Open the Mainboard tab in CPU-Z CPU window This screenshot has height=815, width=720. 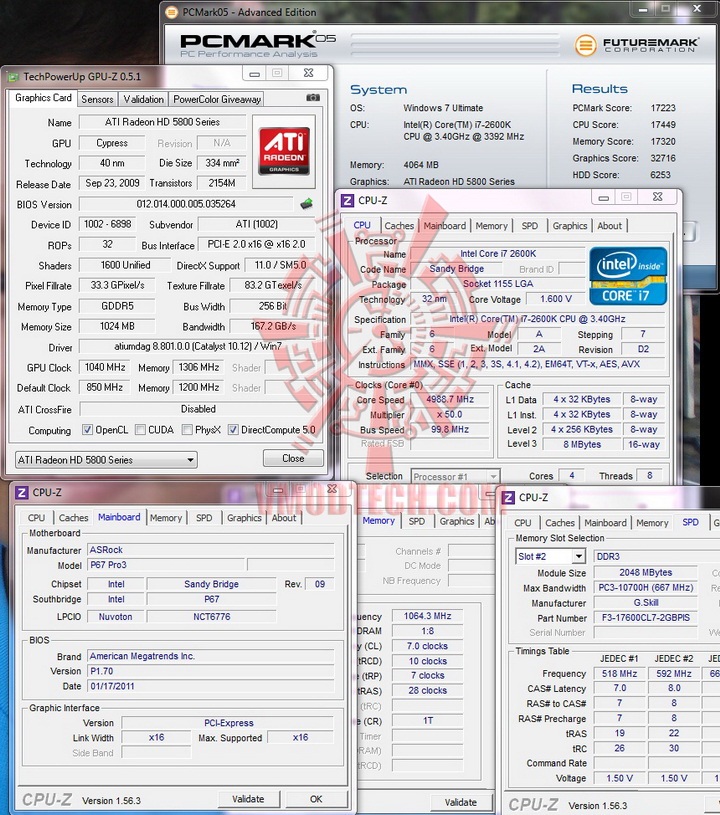point(444,226)
